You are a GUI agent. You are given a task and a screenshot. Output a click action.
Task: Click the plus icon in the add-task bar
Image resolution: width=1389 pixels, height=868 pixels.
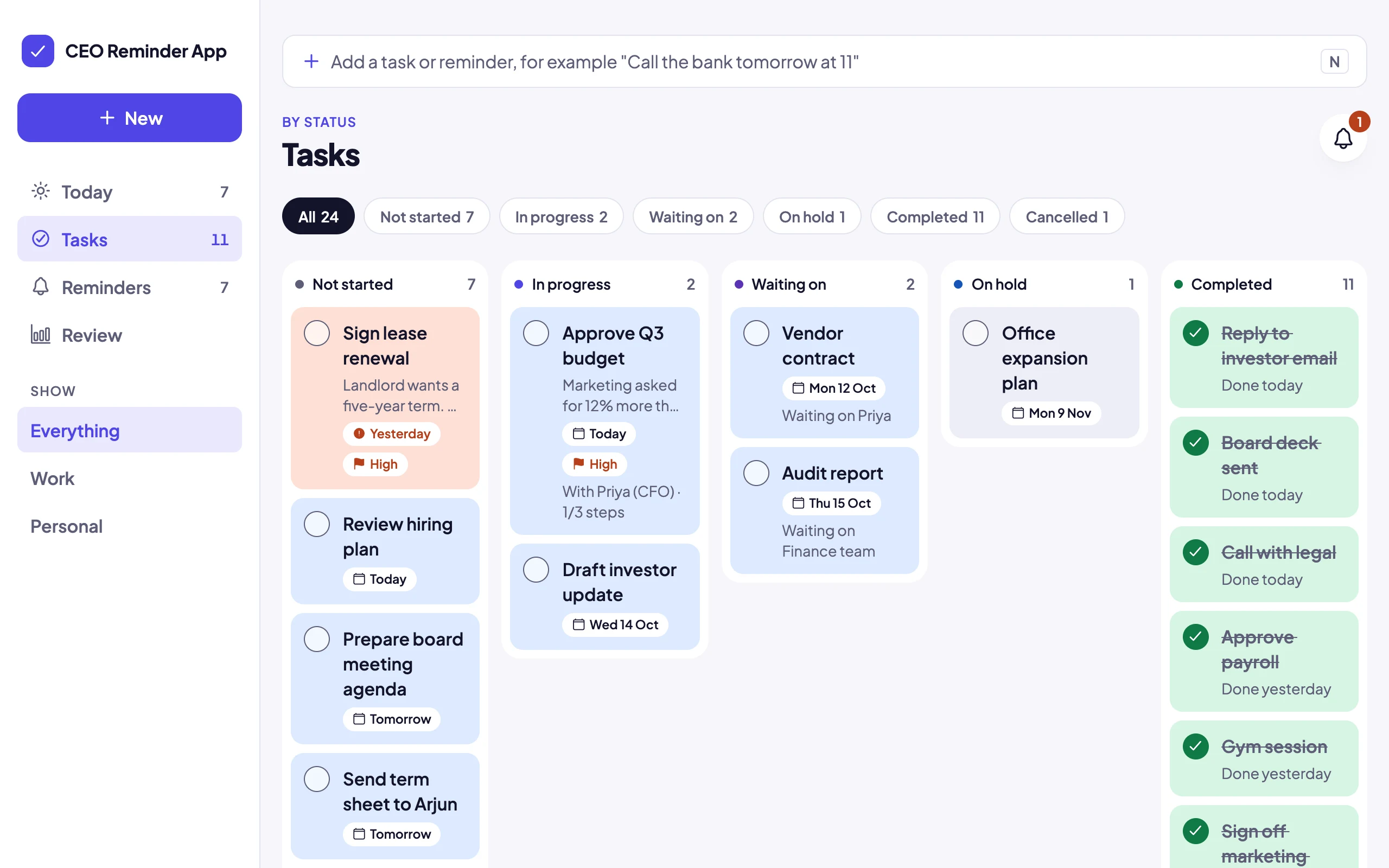coord(311,61)
